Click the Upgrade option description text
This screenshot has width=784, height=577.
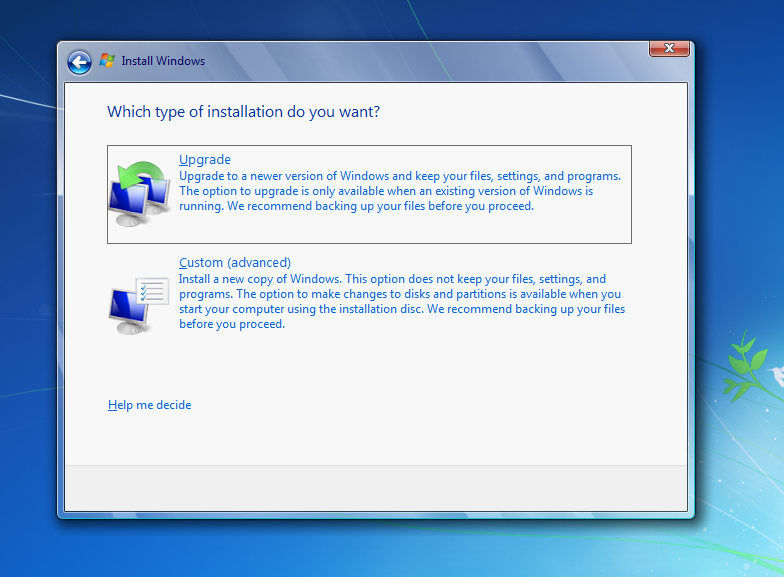(x=400, y=191)
